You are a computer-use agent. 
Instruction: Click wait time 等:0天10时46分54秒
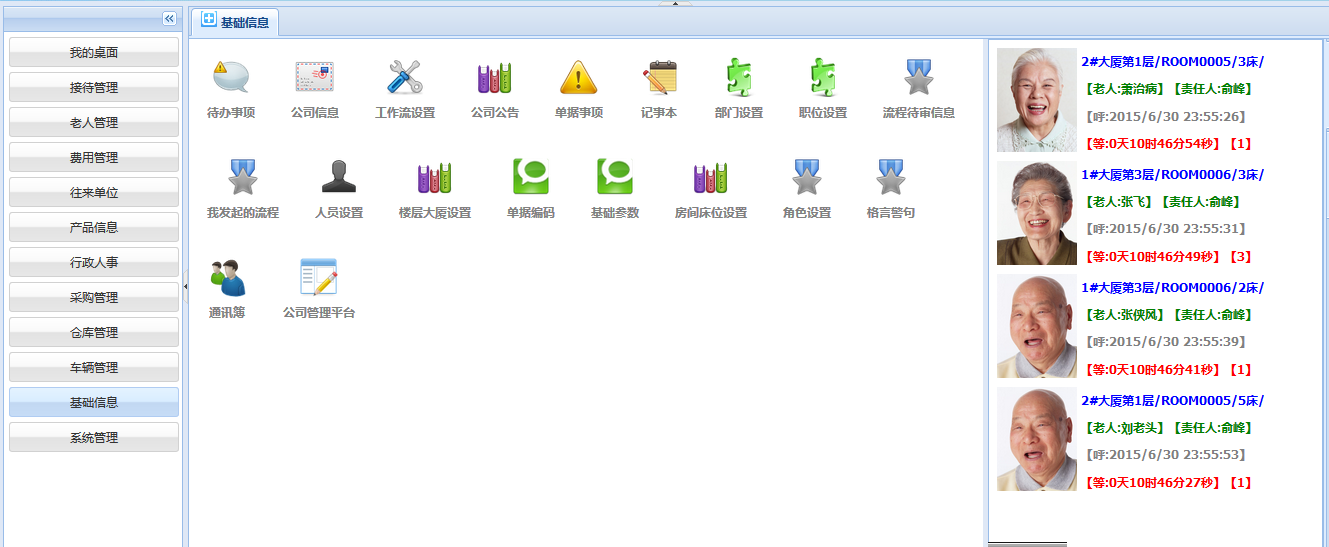[x=1154, y=145]
